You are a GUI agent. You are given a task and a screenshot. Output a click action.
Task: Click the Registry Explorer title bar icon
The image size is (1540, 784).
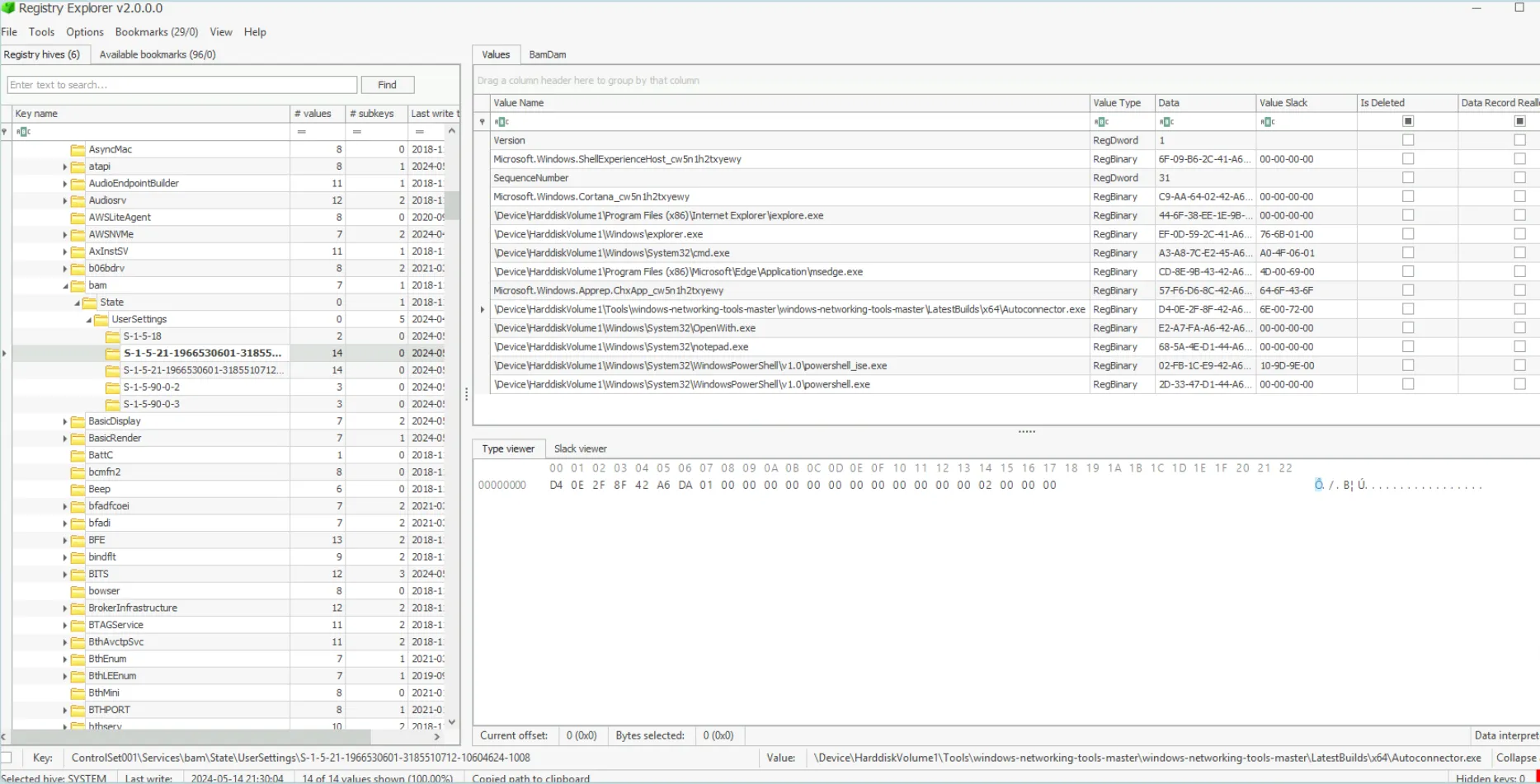(7, 9)
